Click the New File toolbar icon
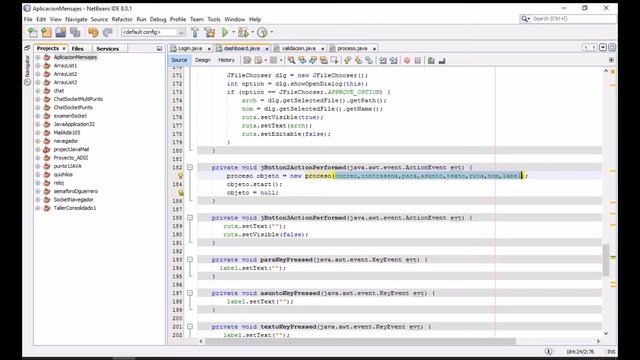The height and width of the screenshot is (360, 640). pyautogui.click(x=33, y=32)
